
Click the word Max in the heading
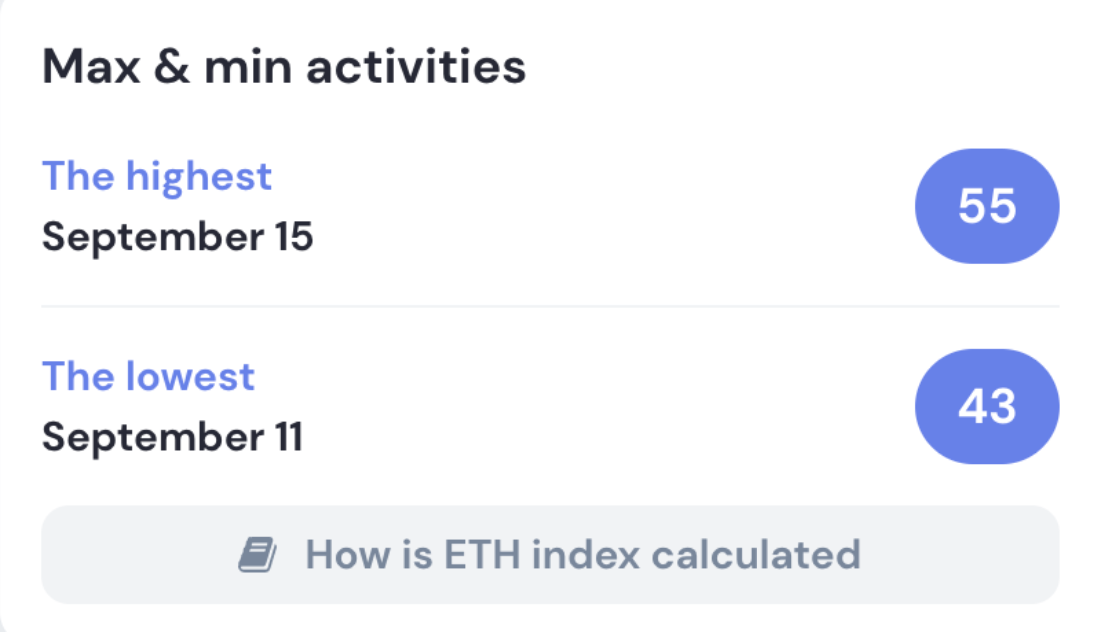[91, 67]
